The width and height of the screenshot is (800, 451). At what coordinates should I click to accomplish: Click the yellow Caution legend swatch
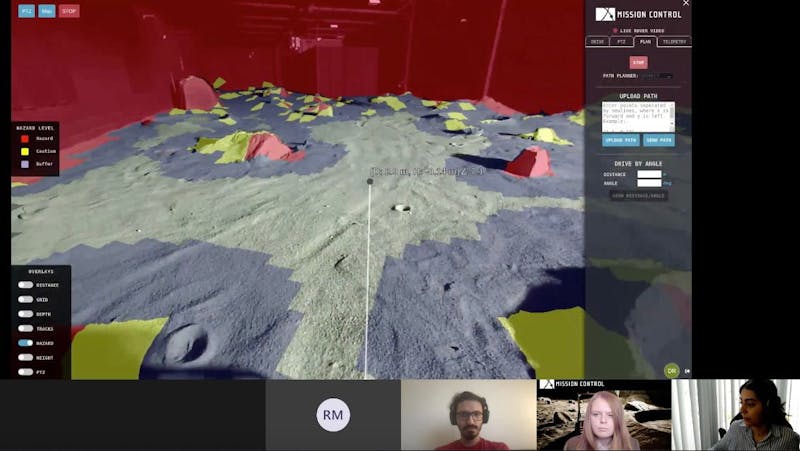[x=24, y=151]
